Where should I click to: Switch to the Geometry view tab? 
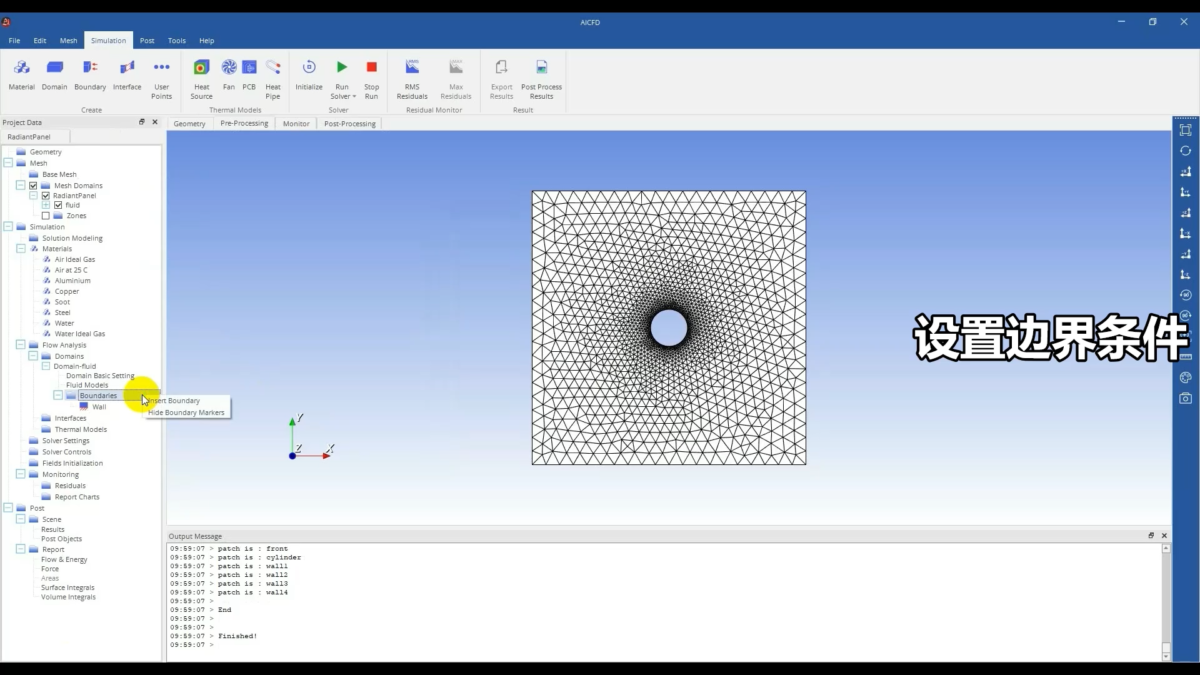coord(189,124)
